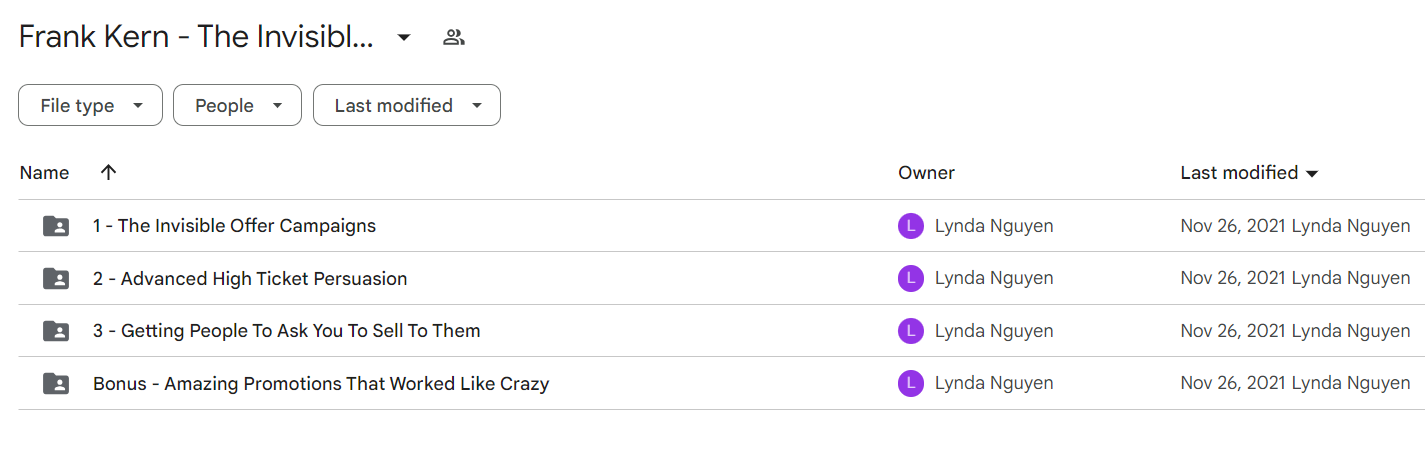Image resolution: width=1425 pixels, height=459 pixels.
Task: Open 2 - Advanced High Ticket Persuasion folder
Action: click(250, 279)
